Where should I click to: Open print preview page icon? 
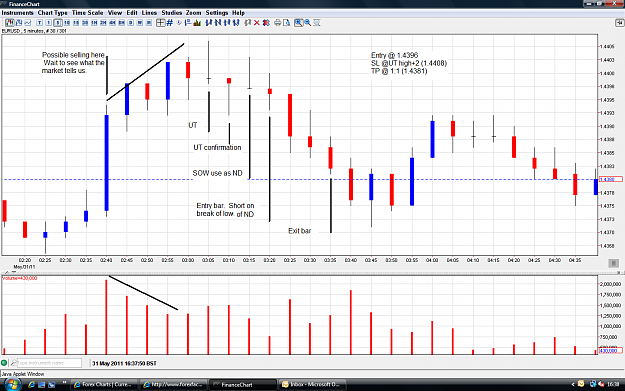(287, 23)
